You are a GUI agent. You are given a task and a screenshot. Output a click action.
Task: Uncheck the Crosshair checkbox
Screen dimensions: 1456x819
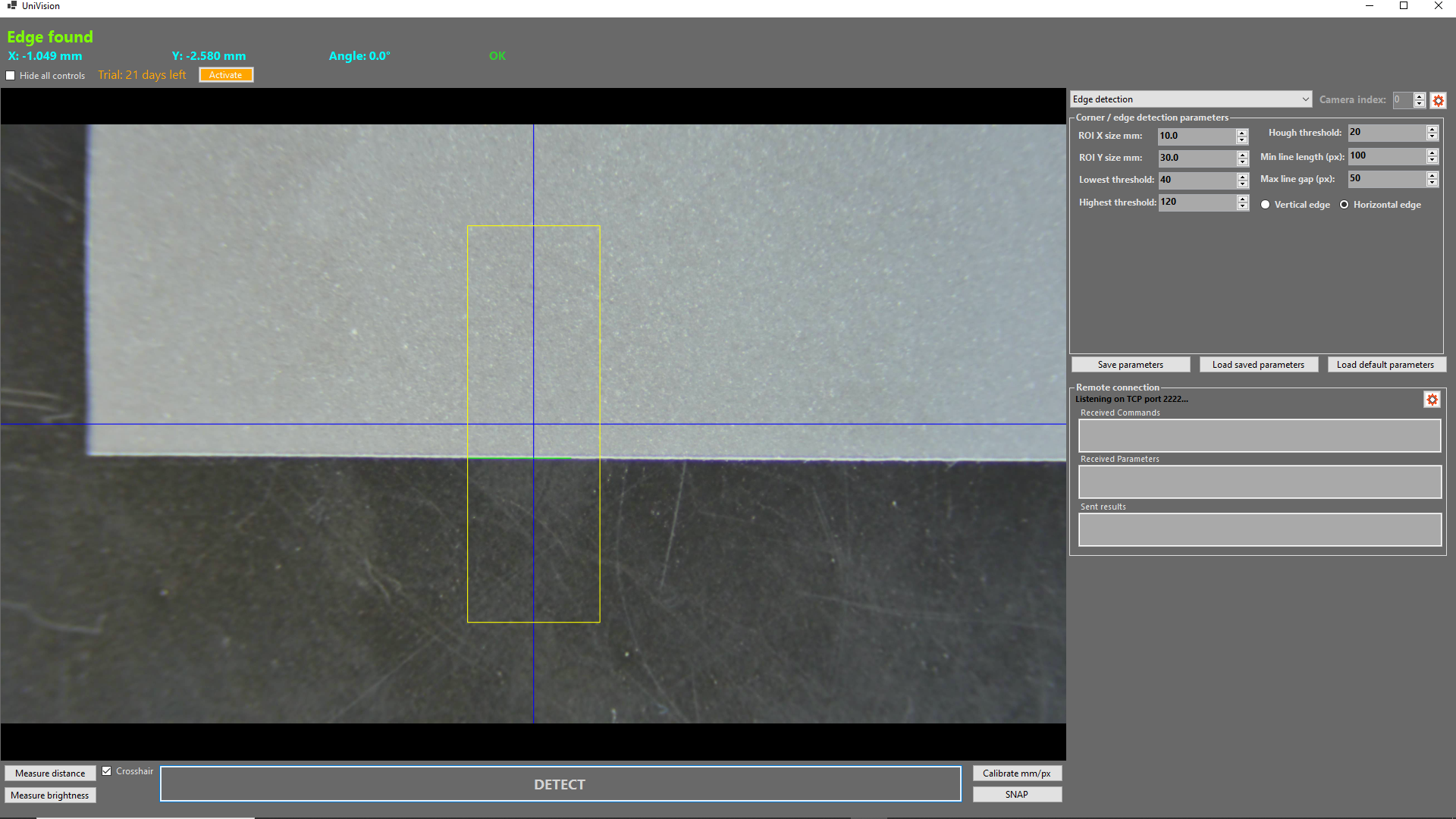tap(107, 771)
